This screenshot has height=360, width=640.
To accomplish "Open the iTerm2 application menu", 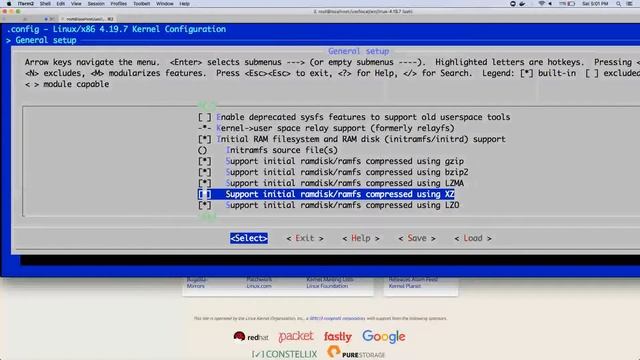I will click(x=26, y=4).
